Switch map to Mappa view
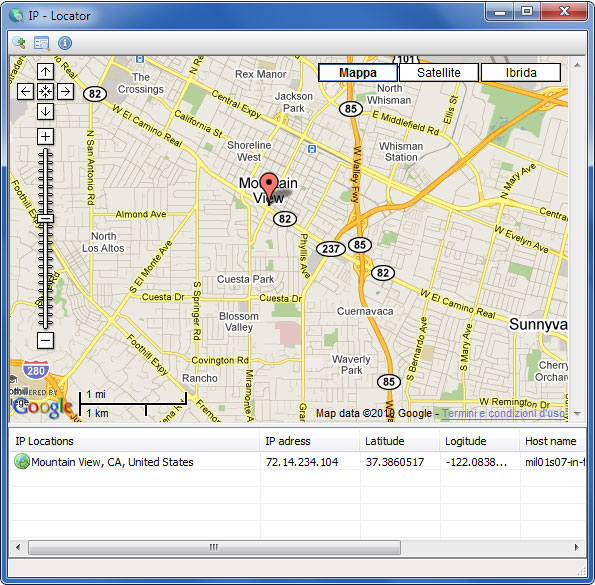Image resolution: width=595 pixels, height=585 pixels. click(357, 72)
